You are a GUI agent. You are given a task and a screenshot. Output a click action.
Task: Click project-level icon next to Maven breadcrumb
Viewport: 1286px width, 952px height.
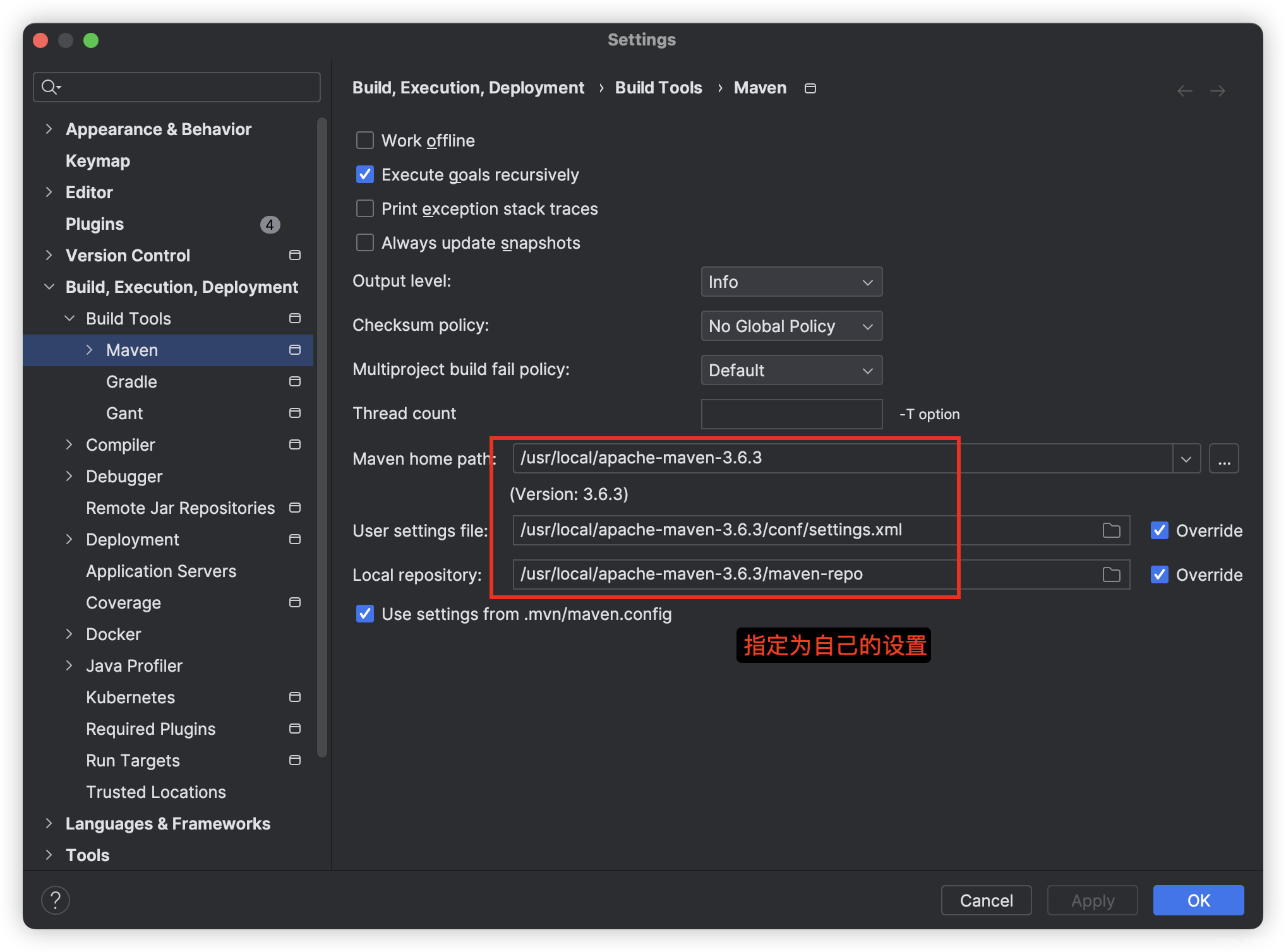pos(810,88)
